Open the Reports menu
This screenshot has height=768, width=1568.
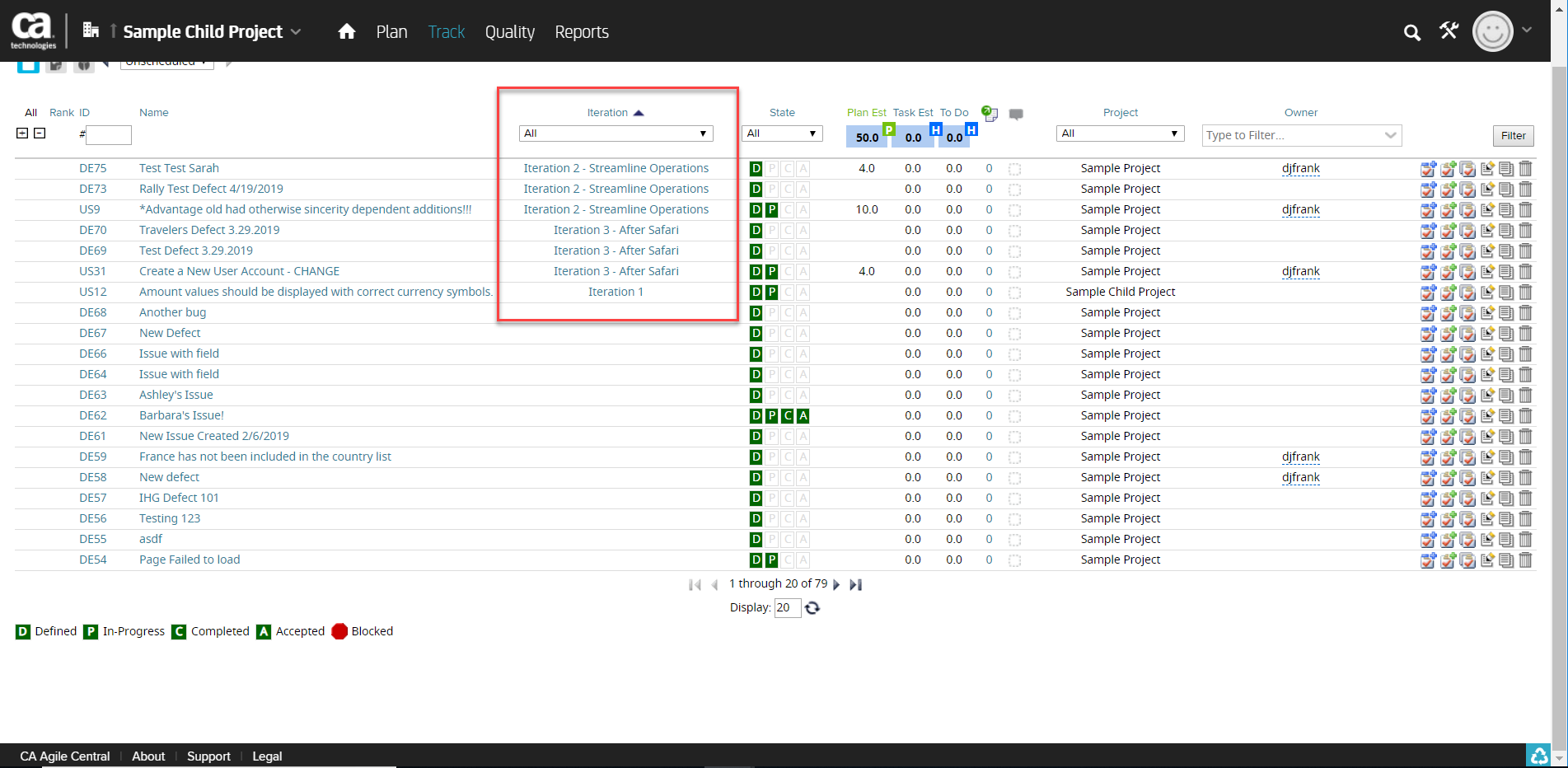(x=582, y=32)
